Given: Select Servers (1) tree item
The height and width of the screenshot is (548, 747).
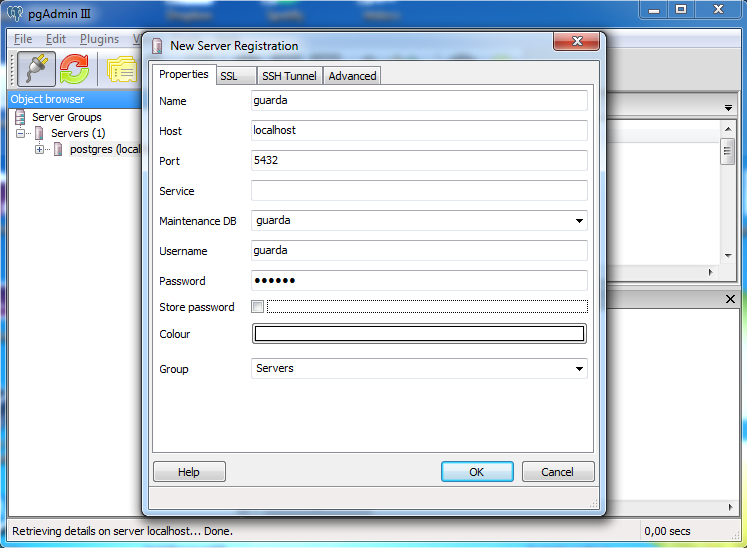Looking at the screenshot, I should [78, 133].
